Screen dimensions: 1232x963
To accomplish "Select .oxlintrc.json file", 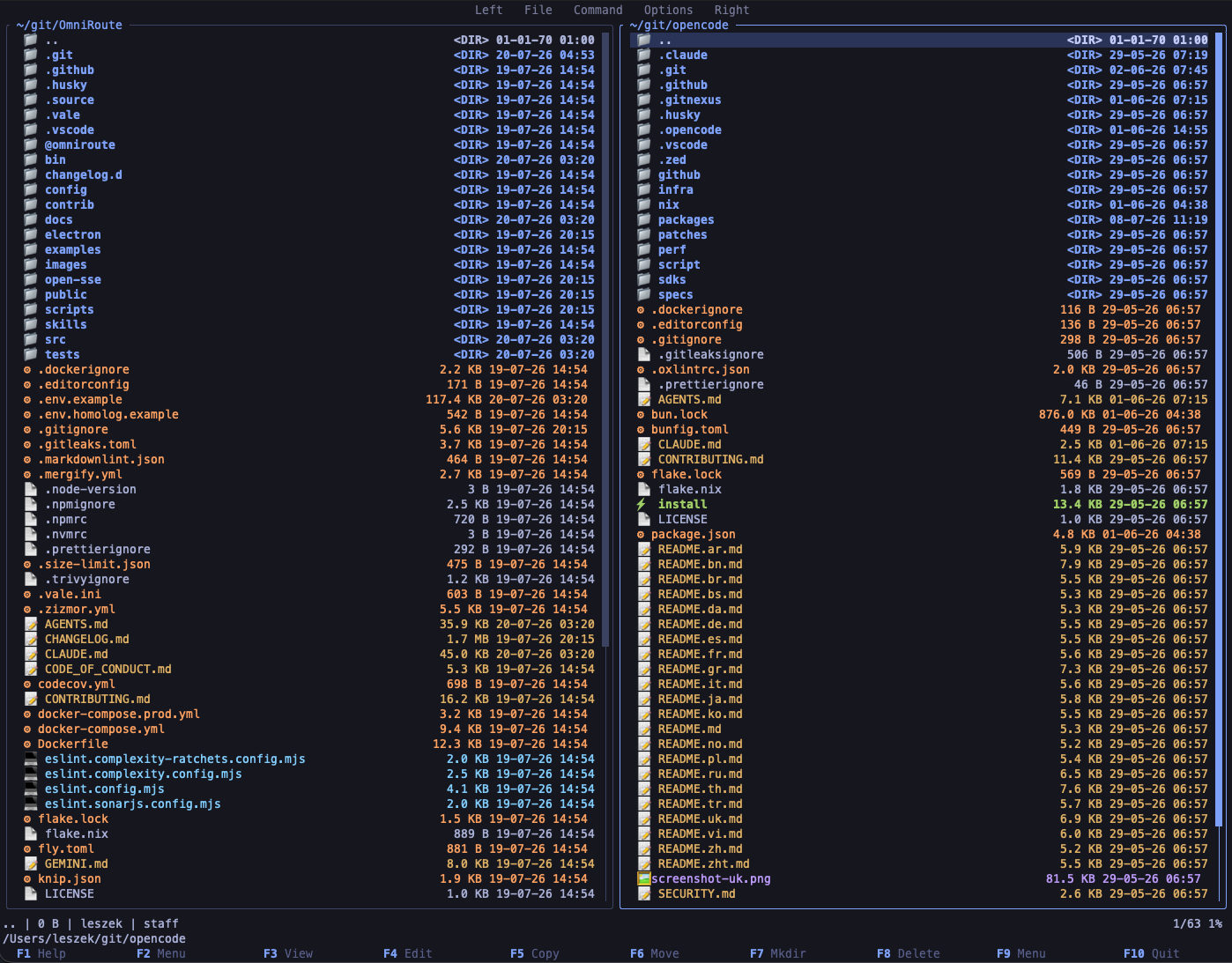I will point(701,369).
